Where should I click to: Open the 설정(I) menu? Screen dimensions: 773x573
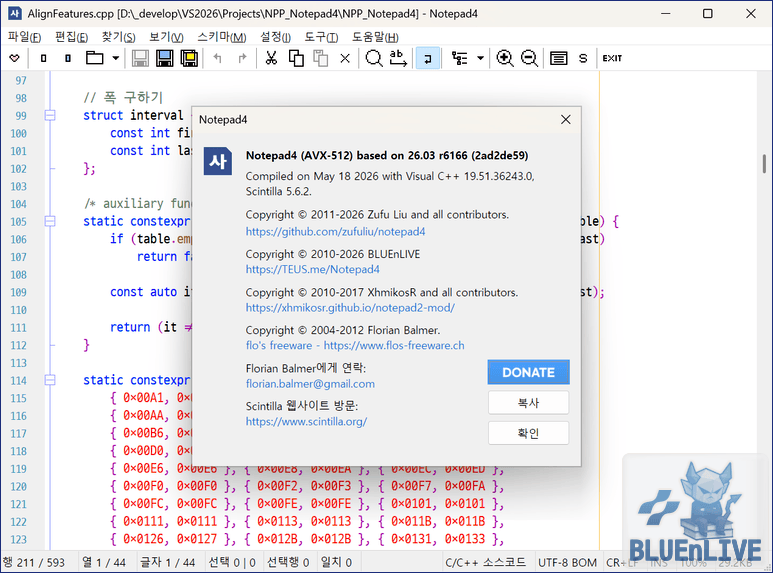tap(275, 37)
